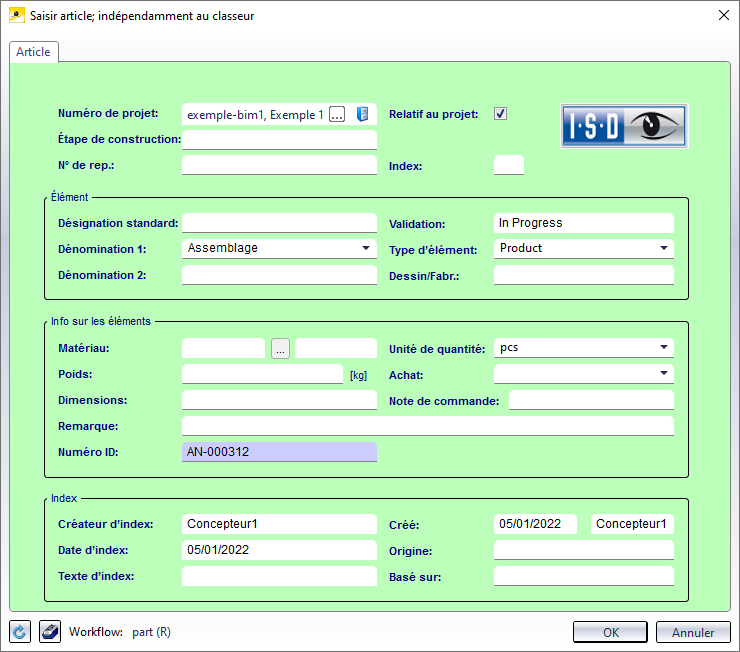Viewport: 740px width, 652px height.
Task: Toggle the Relatif au projet checkbox
Action: point(500,114)
